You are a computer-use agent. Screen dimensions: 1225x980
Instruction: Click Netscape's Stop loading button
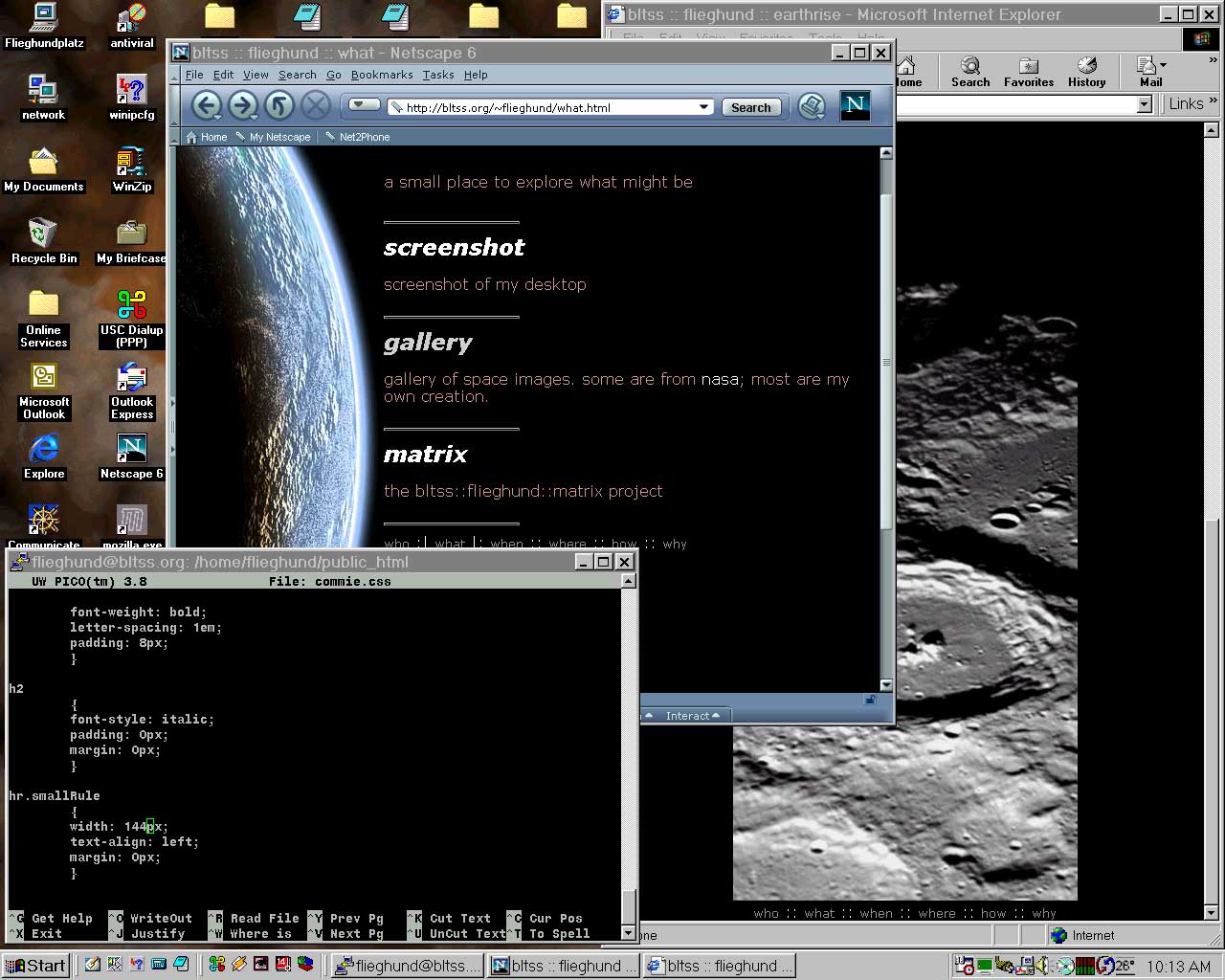click(x=315, y=106)
